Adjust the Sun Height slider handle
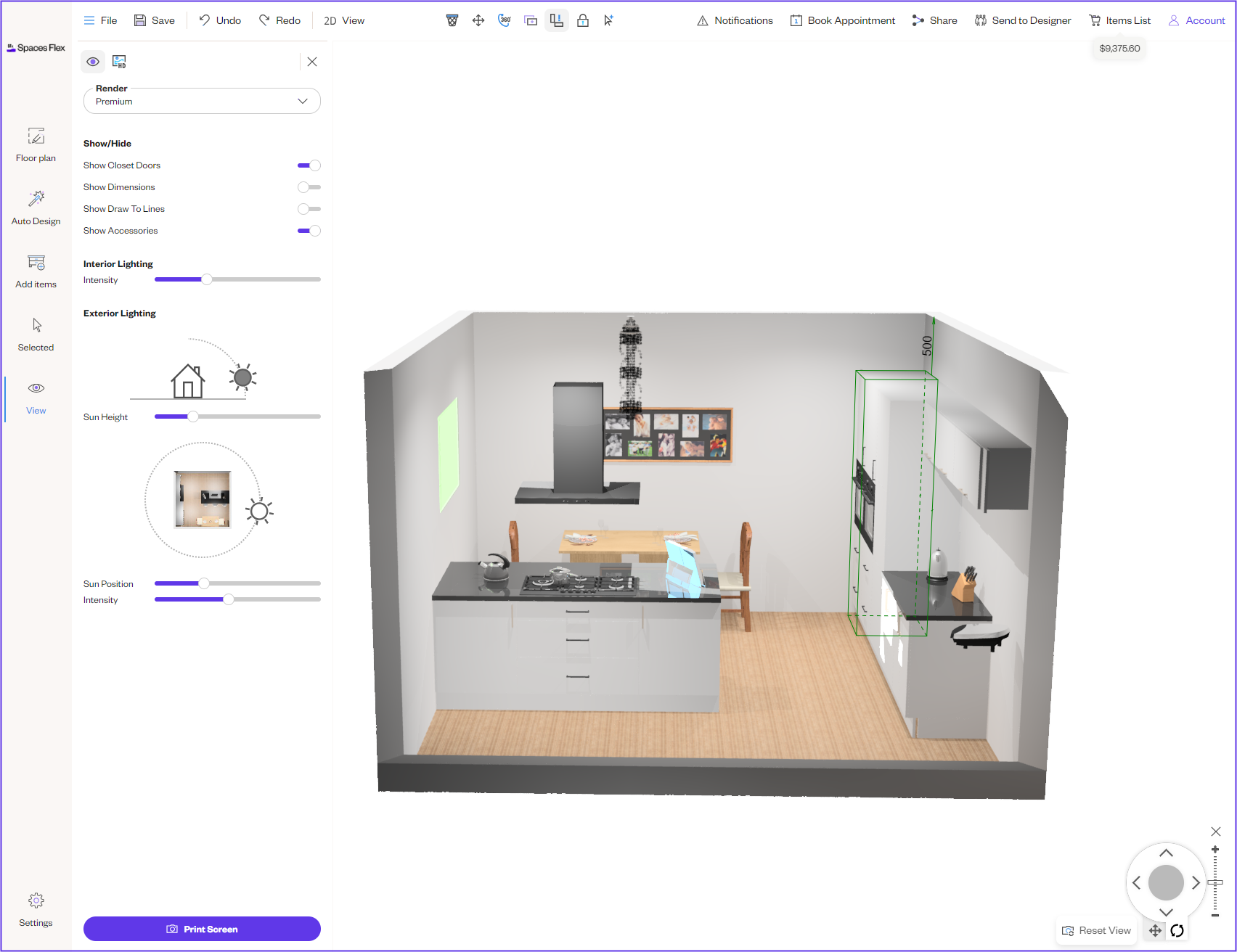This screenshot has height=952, width=1237. click(x=193, y=416)
